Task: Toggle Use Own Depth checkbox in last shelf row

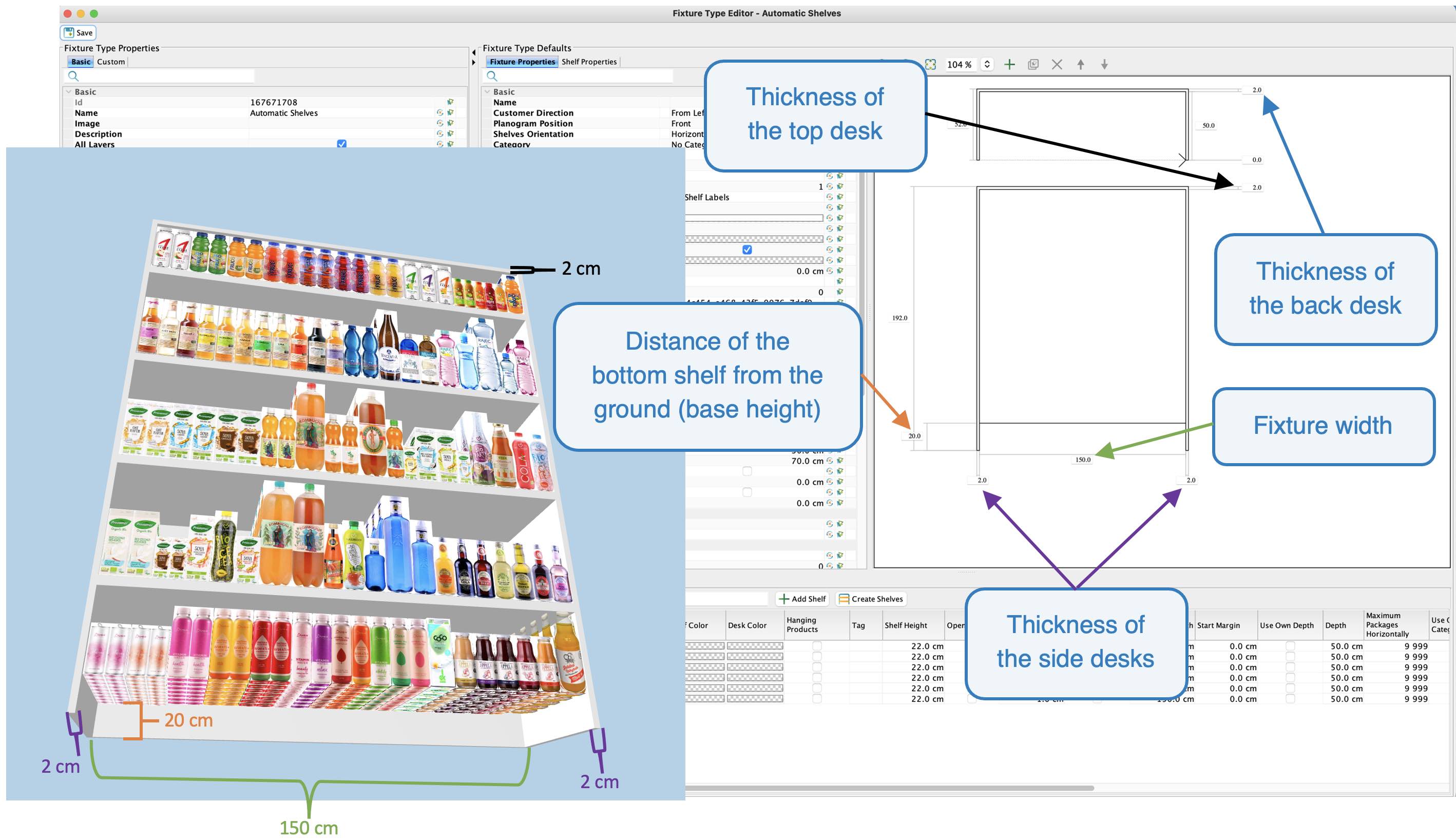Action: coord(1291,699)
